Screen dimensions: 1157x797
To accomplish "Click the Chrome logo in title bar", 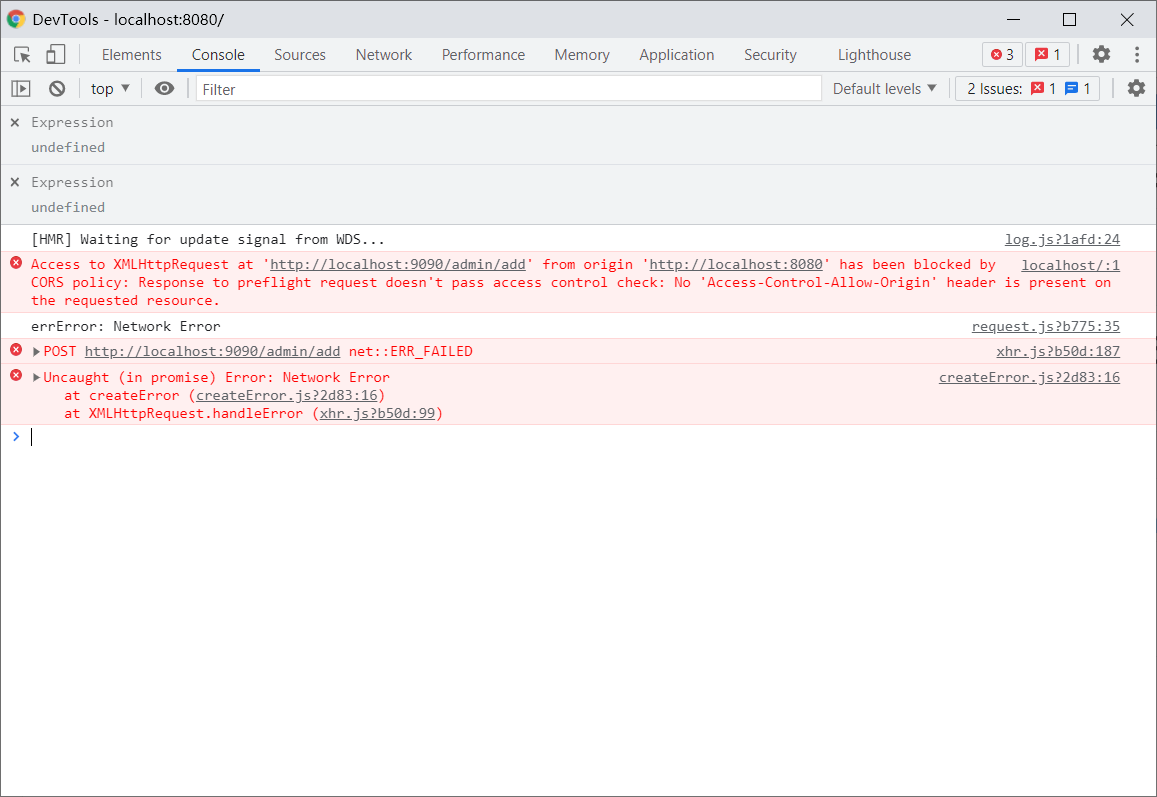I will click(15, 19).
